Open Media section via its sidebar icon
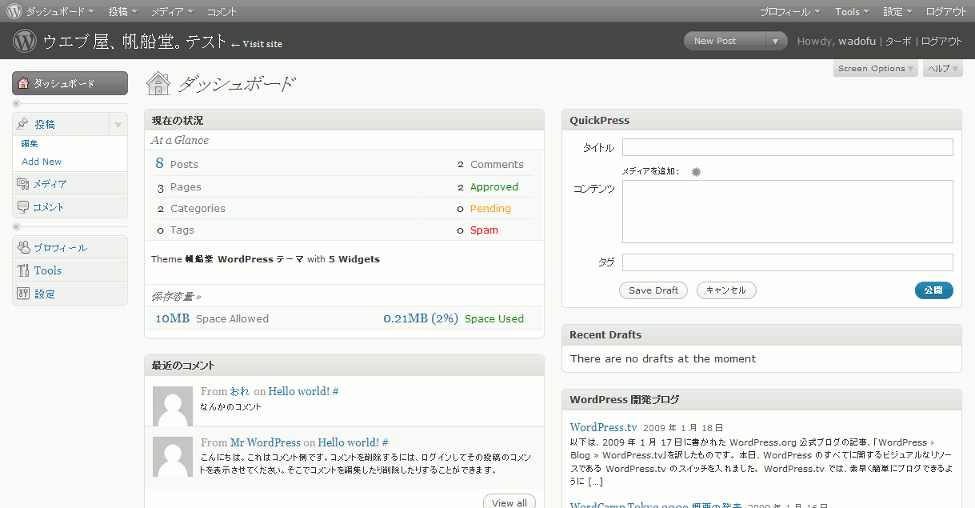 [24, 184]
